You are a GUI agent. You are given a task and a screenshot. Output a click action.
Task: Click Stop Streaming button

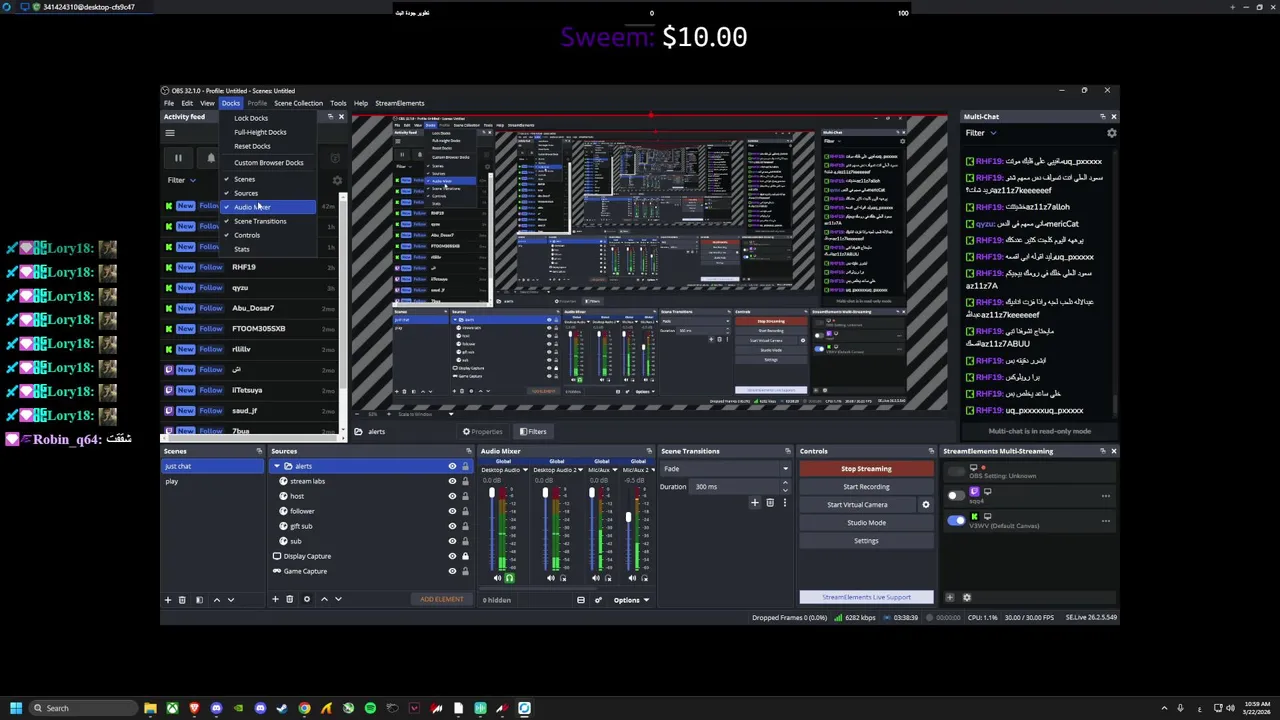[x=866, y=469]
